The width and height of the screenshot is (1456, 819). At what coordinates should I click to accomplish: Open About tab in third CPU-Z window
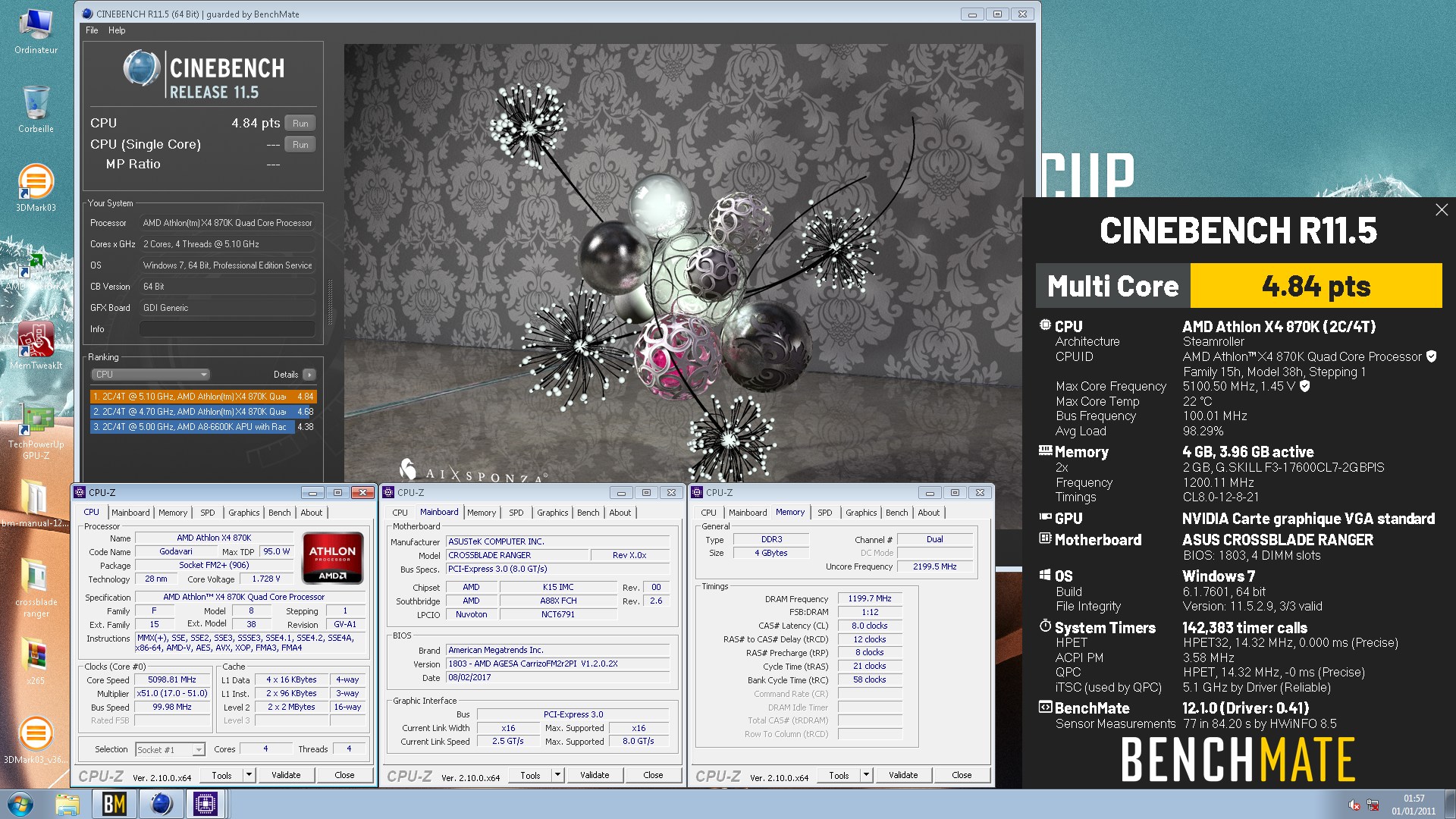[928, 513]
